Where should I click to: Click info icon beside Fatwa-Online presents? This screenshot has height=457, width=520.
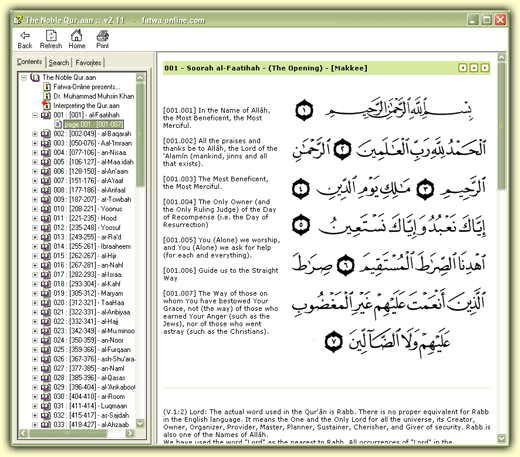pos(47,87)
